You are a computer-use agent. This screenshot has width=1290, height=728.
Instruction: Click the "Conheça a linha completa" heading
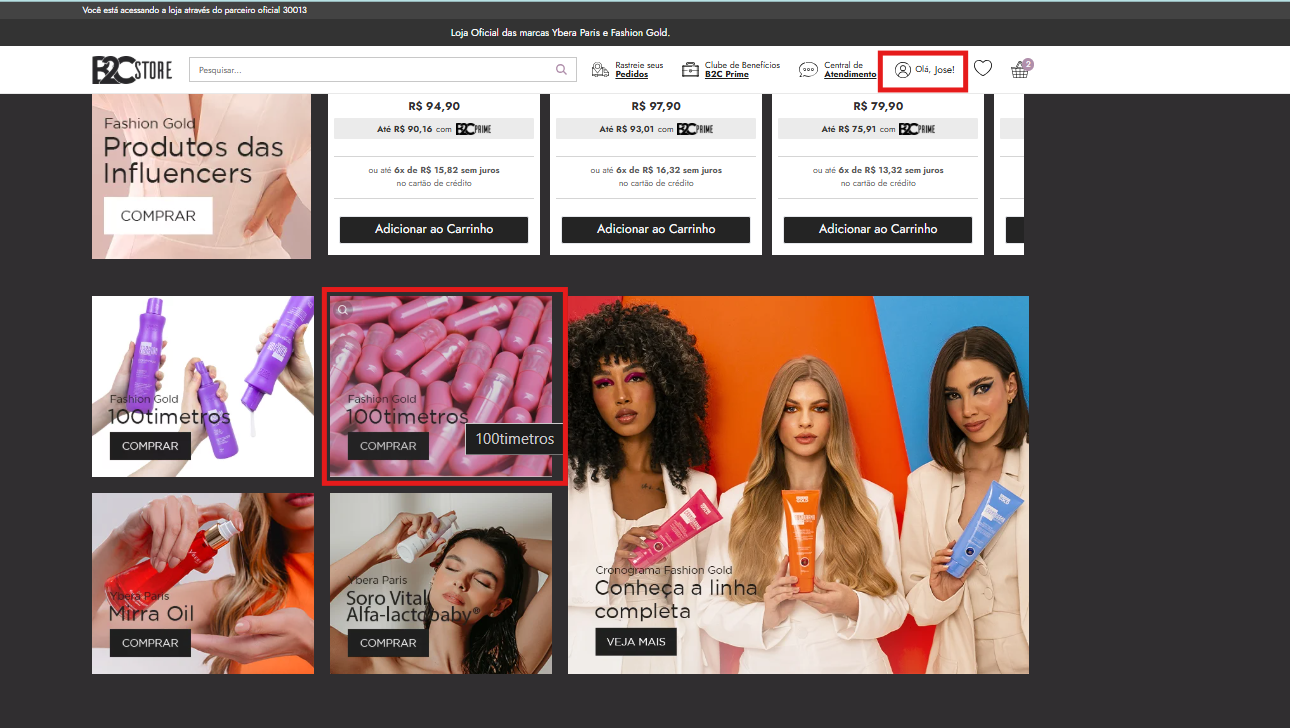(676, 599)
